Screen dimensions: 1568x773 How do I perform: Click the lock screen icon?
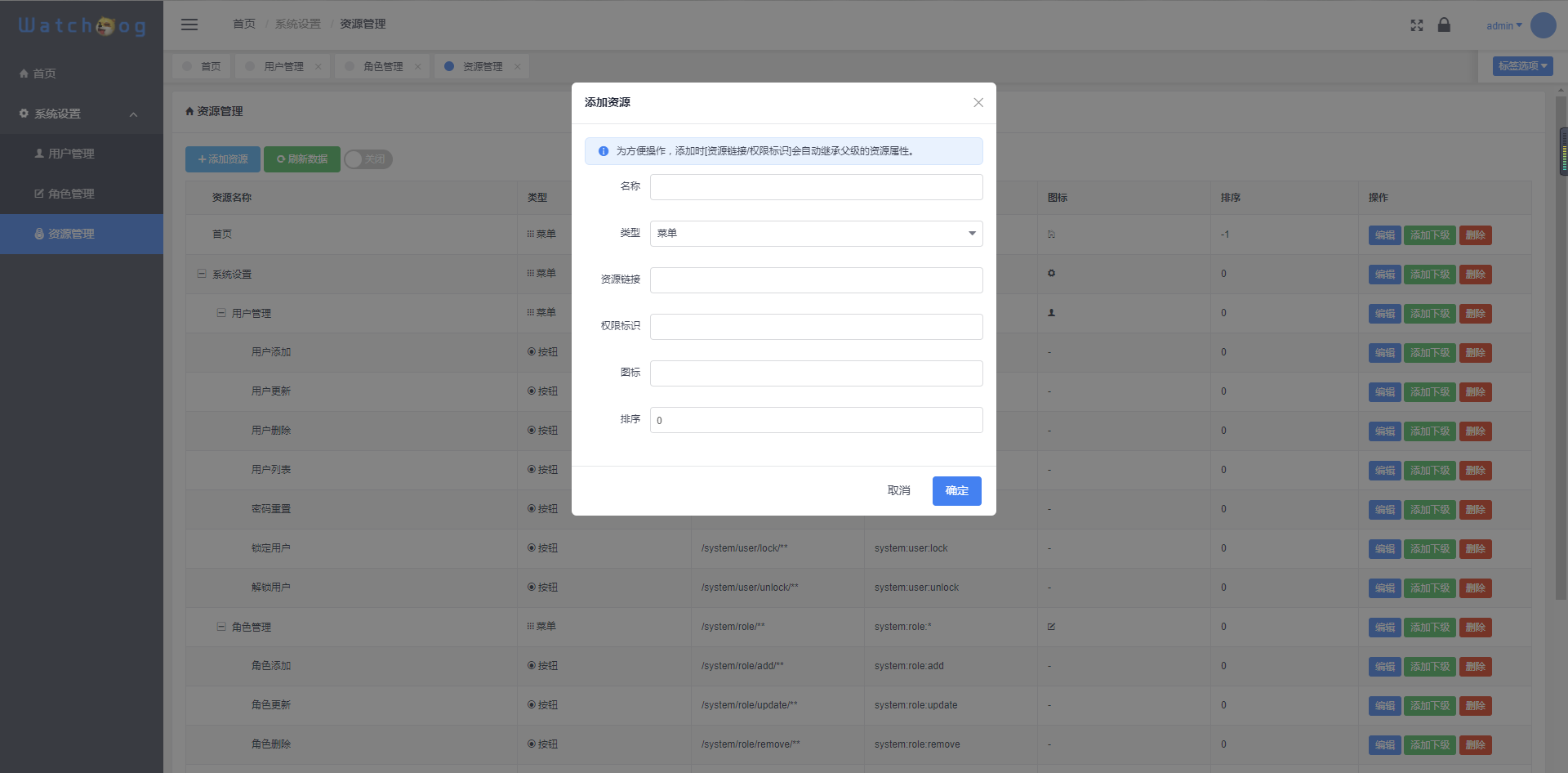(1444, 25)
